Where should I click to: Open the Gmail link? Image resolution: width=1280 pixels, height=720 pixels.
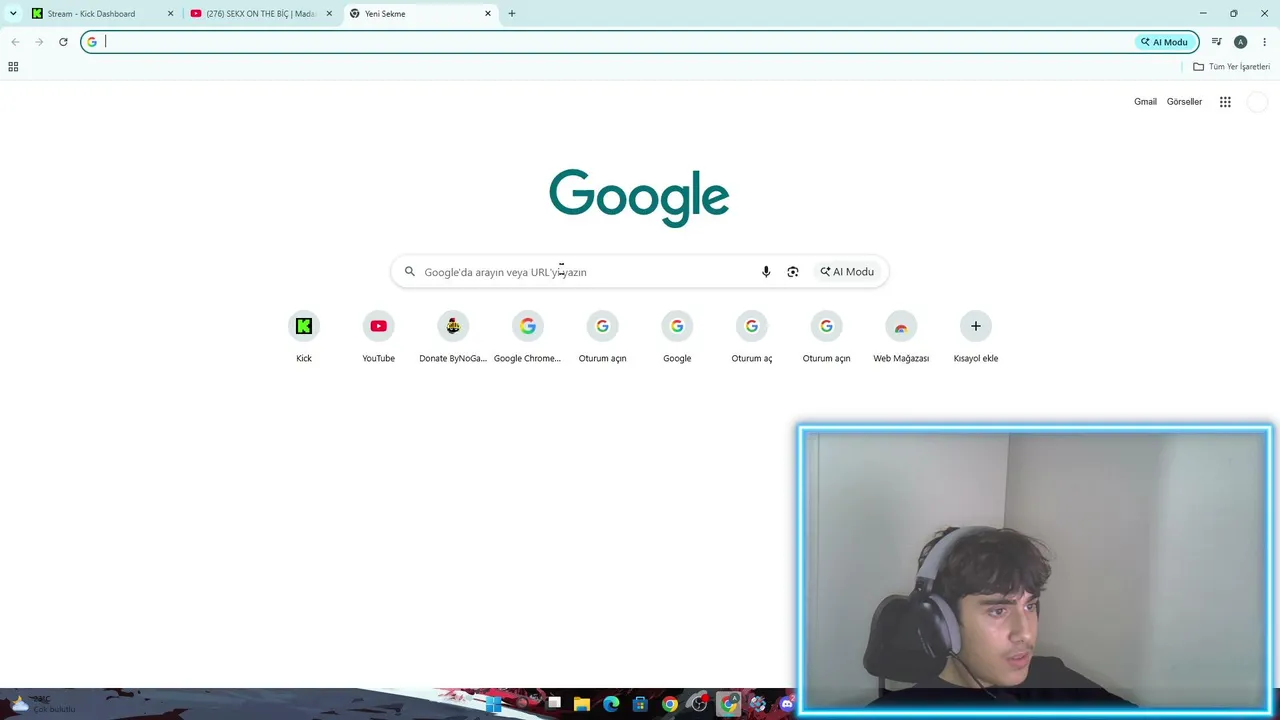pyautogui.click(x=1145, y=102)
